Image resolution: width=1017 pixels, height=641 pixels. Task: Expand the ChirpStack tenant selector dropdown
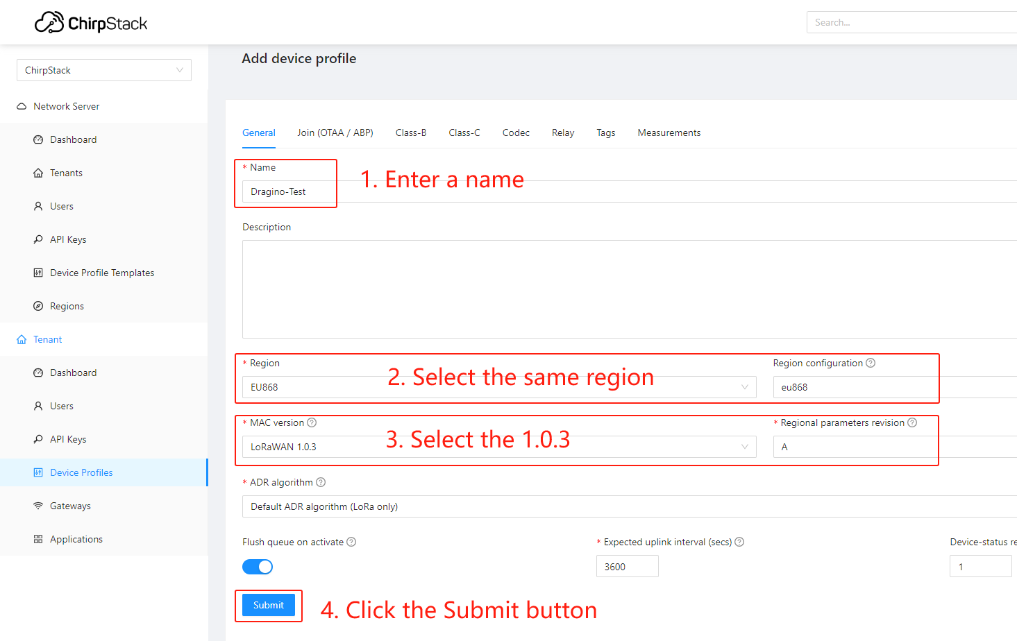point(104,70)
